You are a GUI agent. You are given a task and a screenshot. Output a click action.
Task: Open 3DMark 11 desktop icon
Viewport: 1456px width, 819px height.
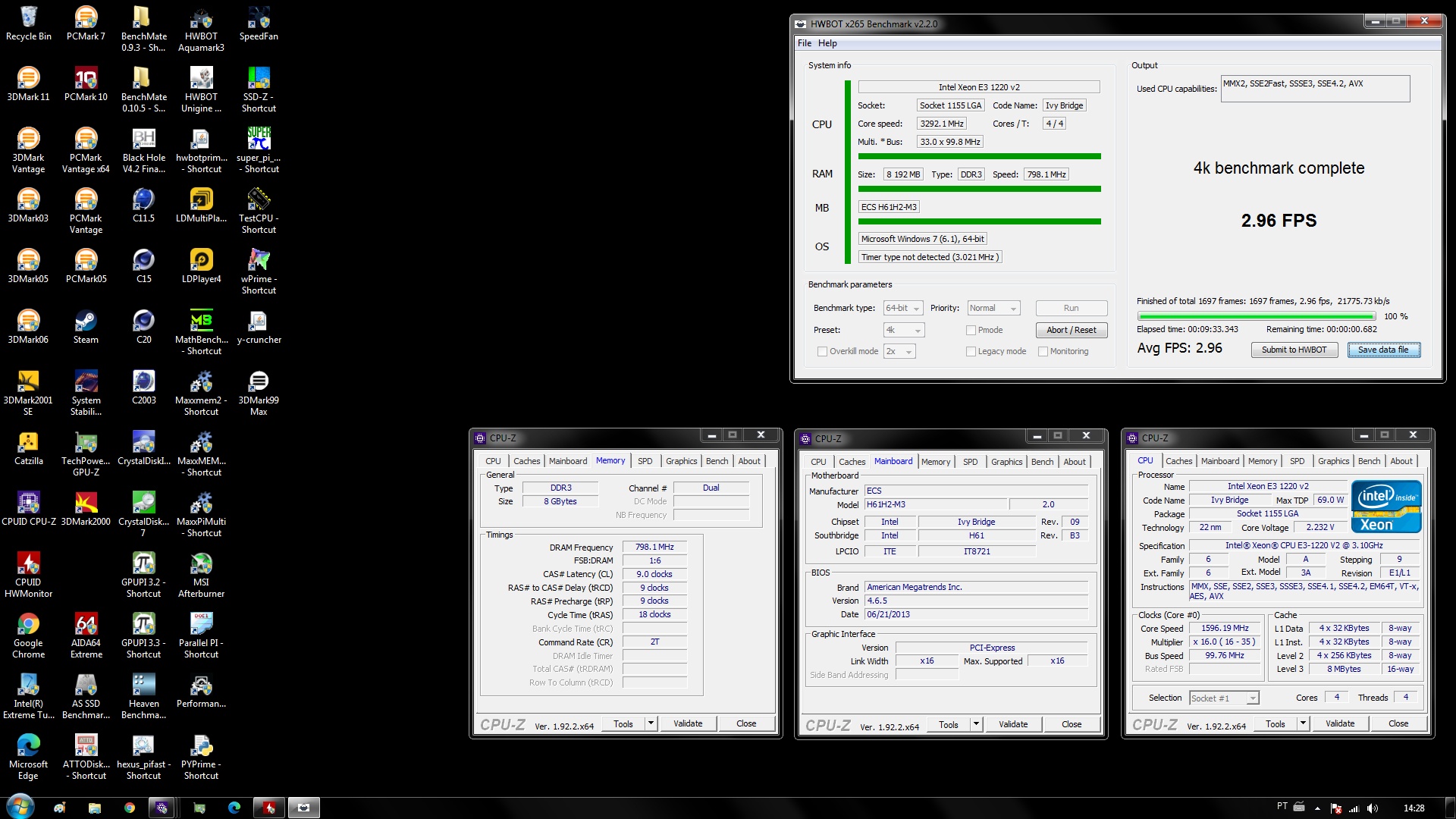[x=28, y=84]
